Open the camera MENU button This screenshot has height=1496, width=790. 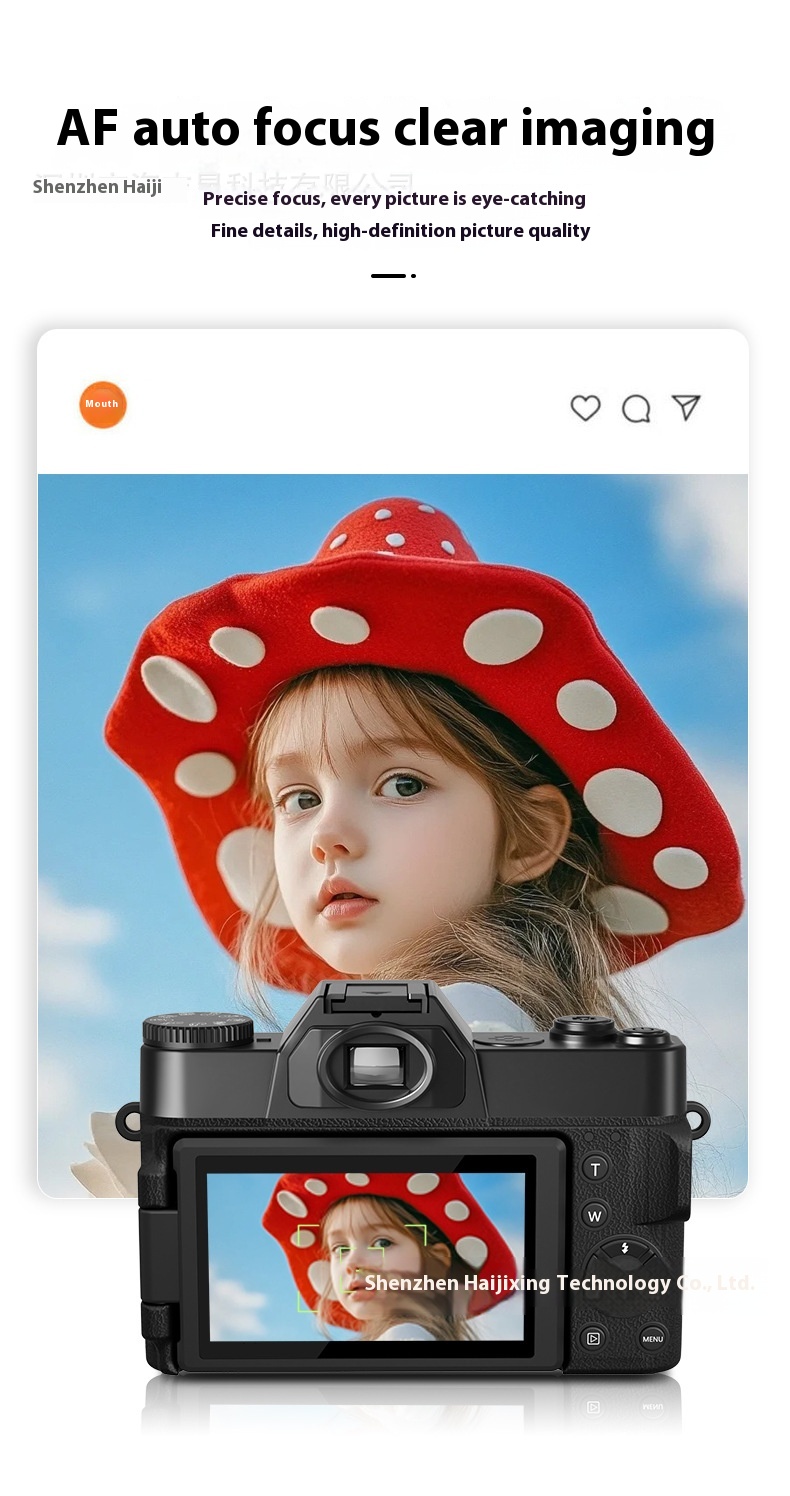pos(653,1338)
